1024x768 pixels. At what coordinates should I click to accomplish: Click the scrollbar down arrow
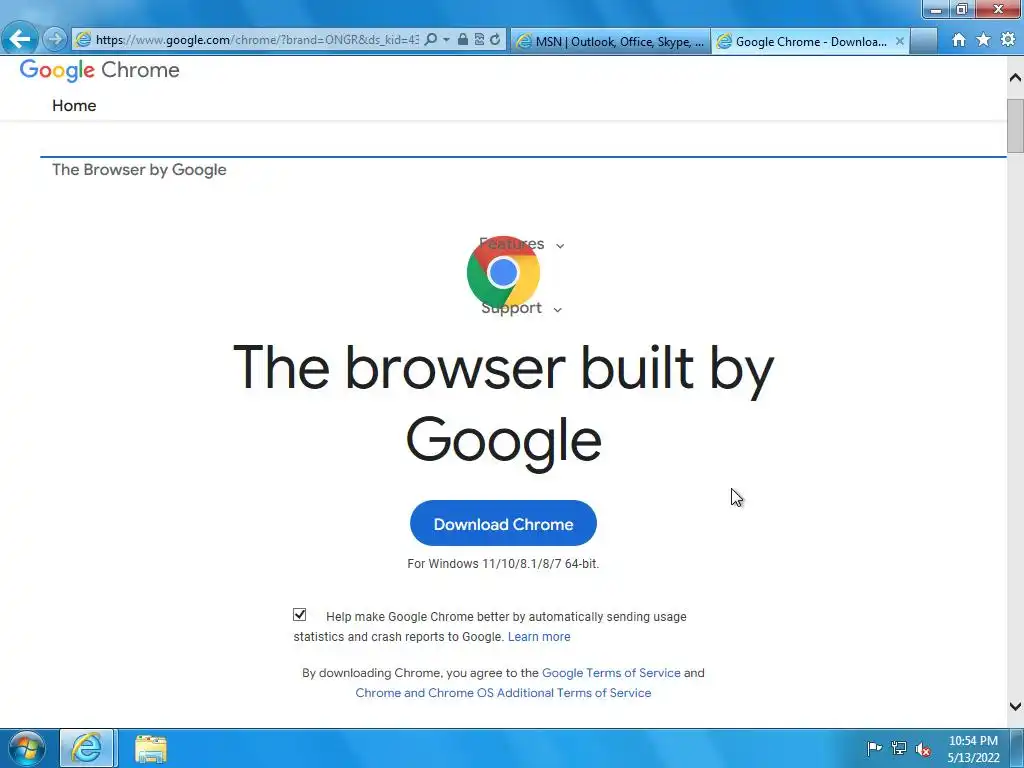1015,707
